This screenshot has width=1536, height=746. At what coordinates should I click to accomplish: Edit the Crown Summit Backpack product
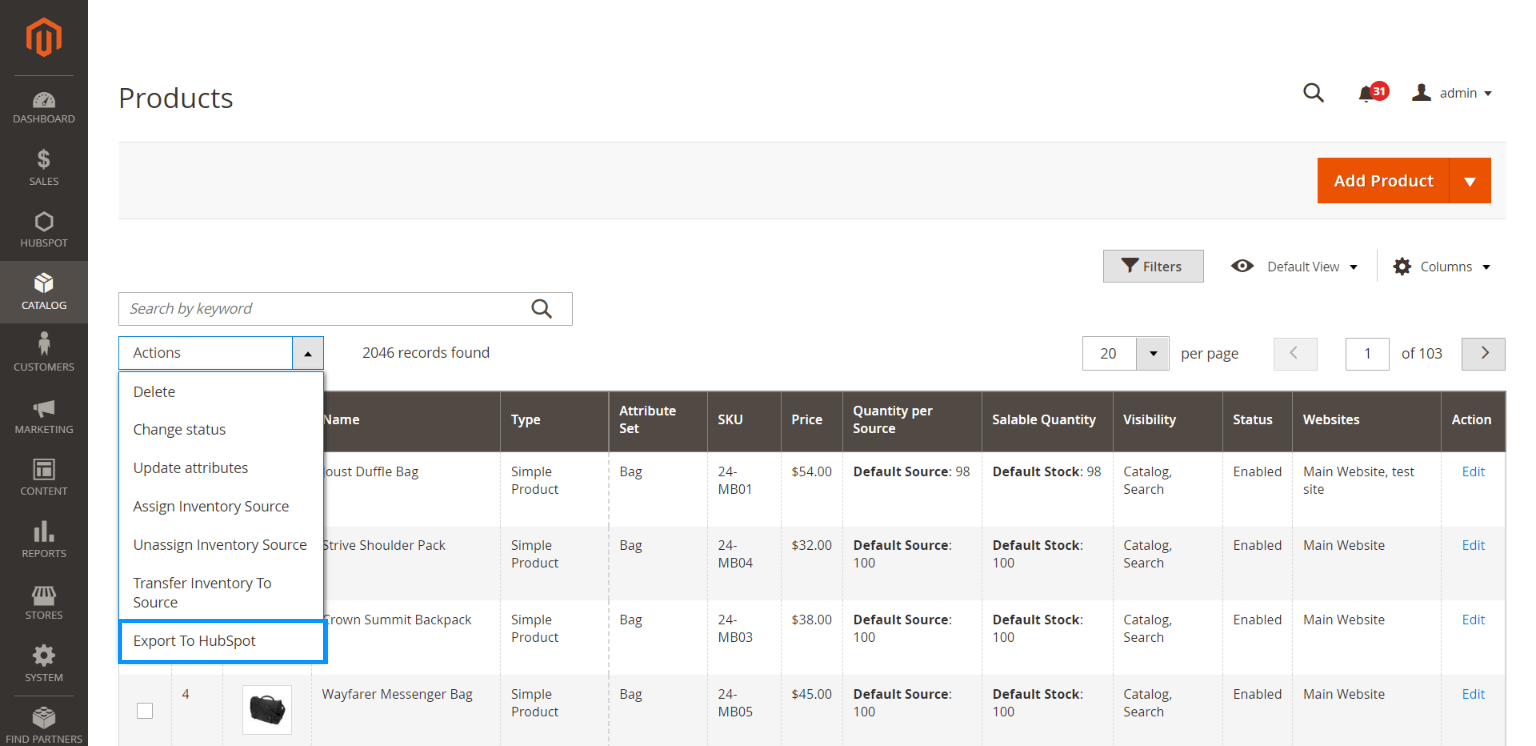click(x=1473, y=619)
